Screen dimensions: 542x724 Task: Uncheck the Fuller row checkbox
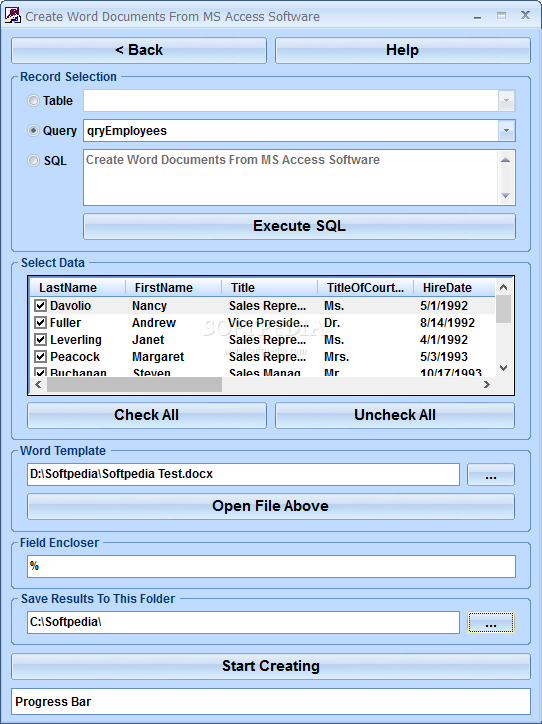[x=40, y=322]
